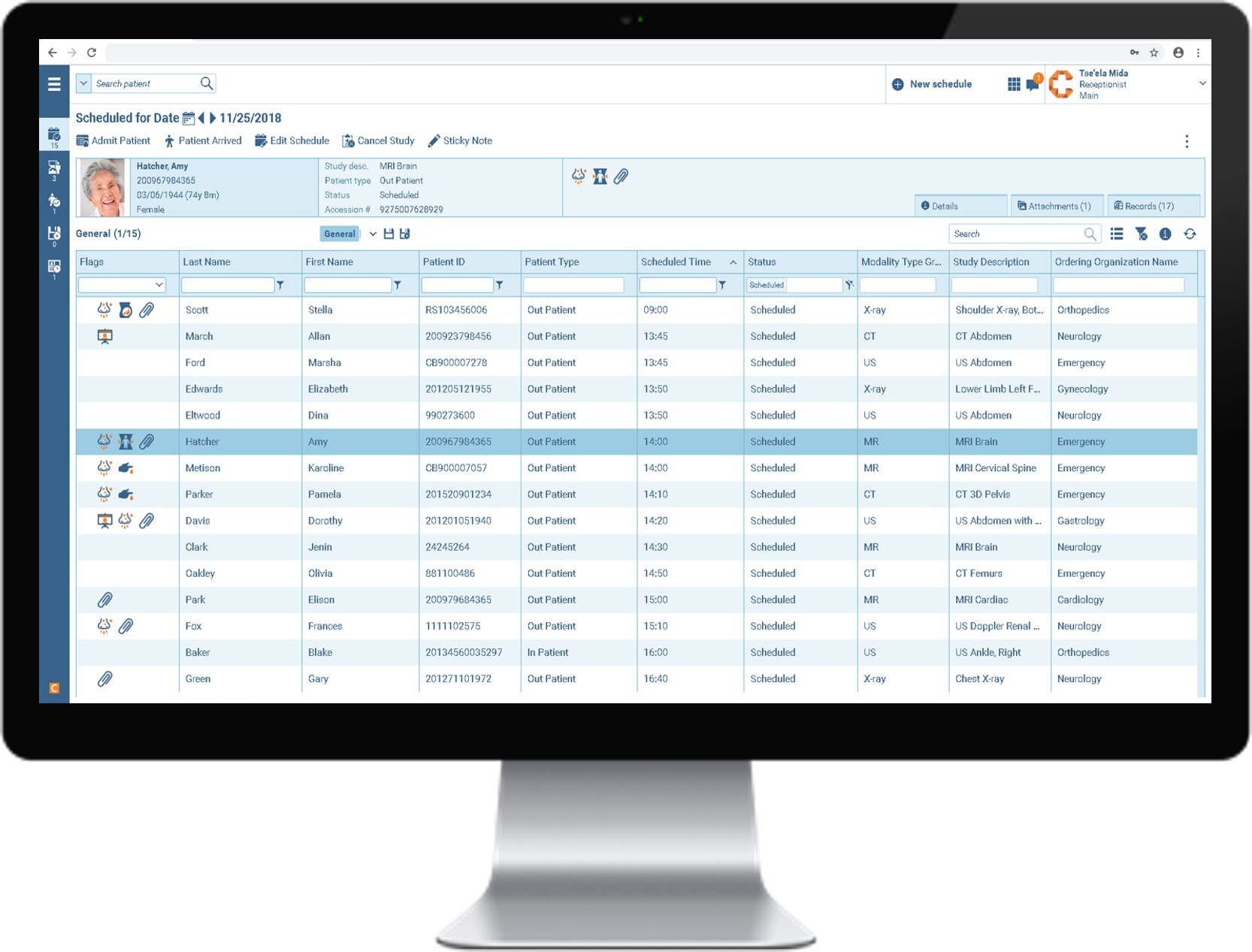
Task: Clear filters using the funnel-with-x icon
Action: [1142, 234]
